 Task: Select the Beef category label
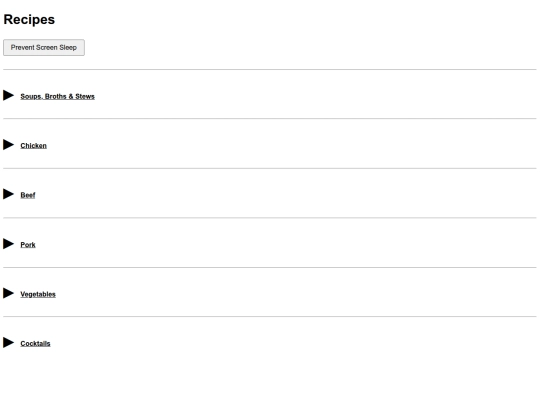(x=28, y=195)
